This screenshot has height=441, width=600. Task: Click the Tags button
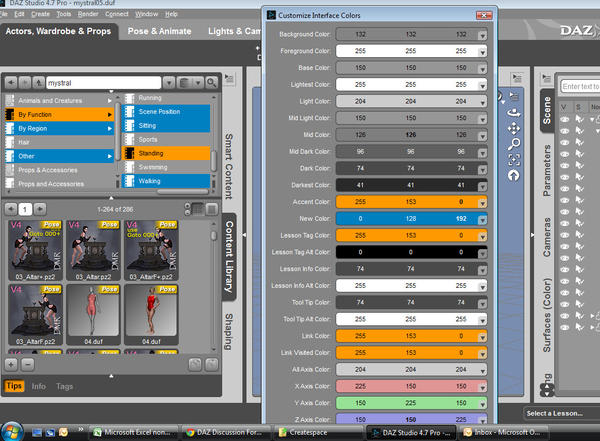[x=64, y=386]
